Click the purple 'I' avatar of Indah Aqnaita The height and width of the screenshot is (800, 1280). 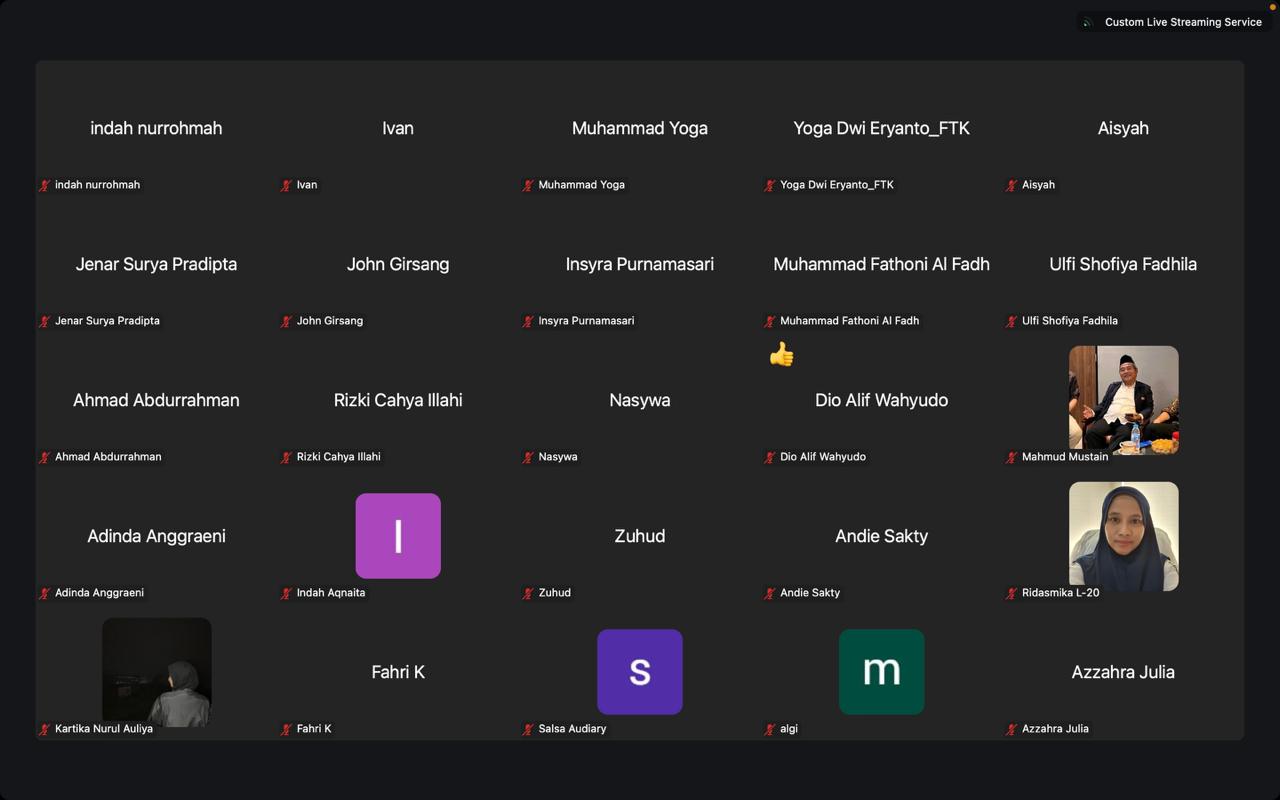pyautogui.click(x=398, y=536)
